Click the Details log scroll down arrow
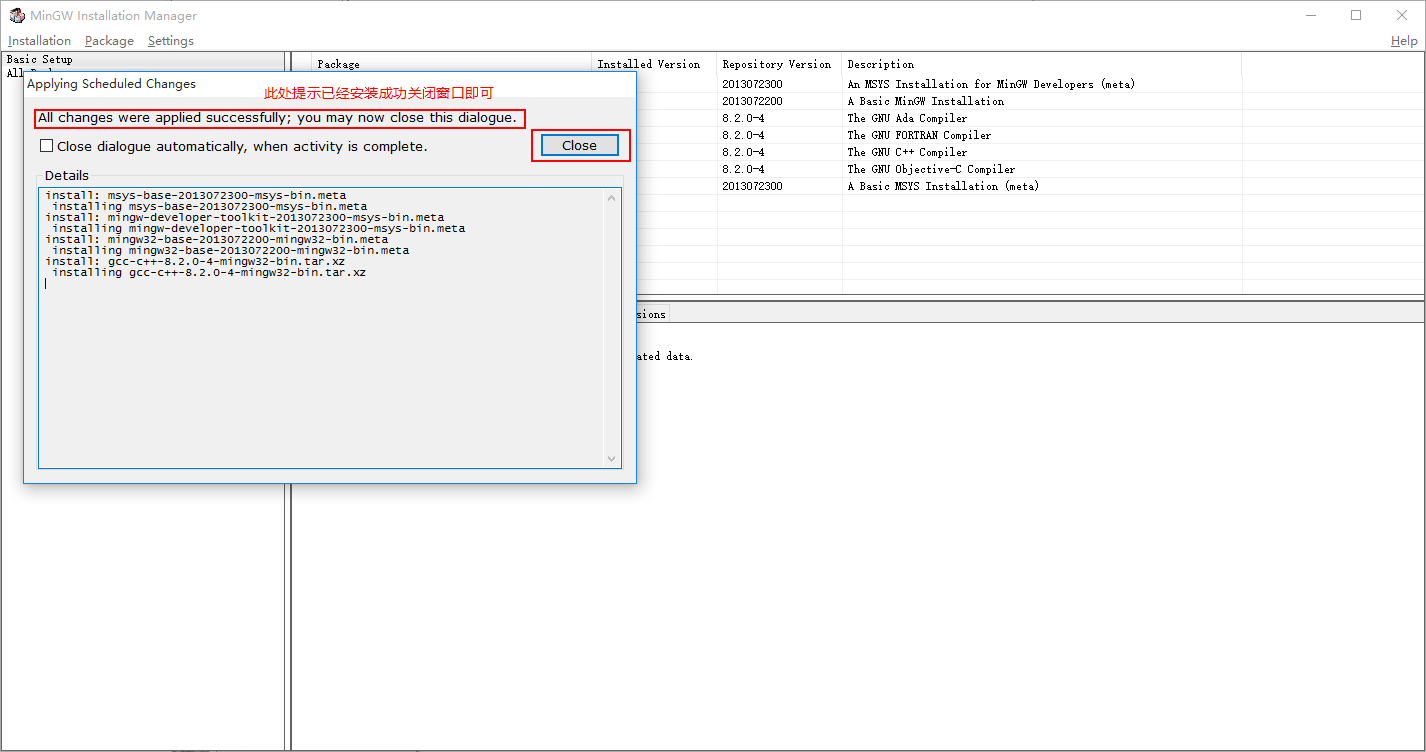The width and height of the screenshot is (1426, 752). 612,459
